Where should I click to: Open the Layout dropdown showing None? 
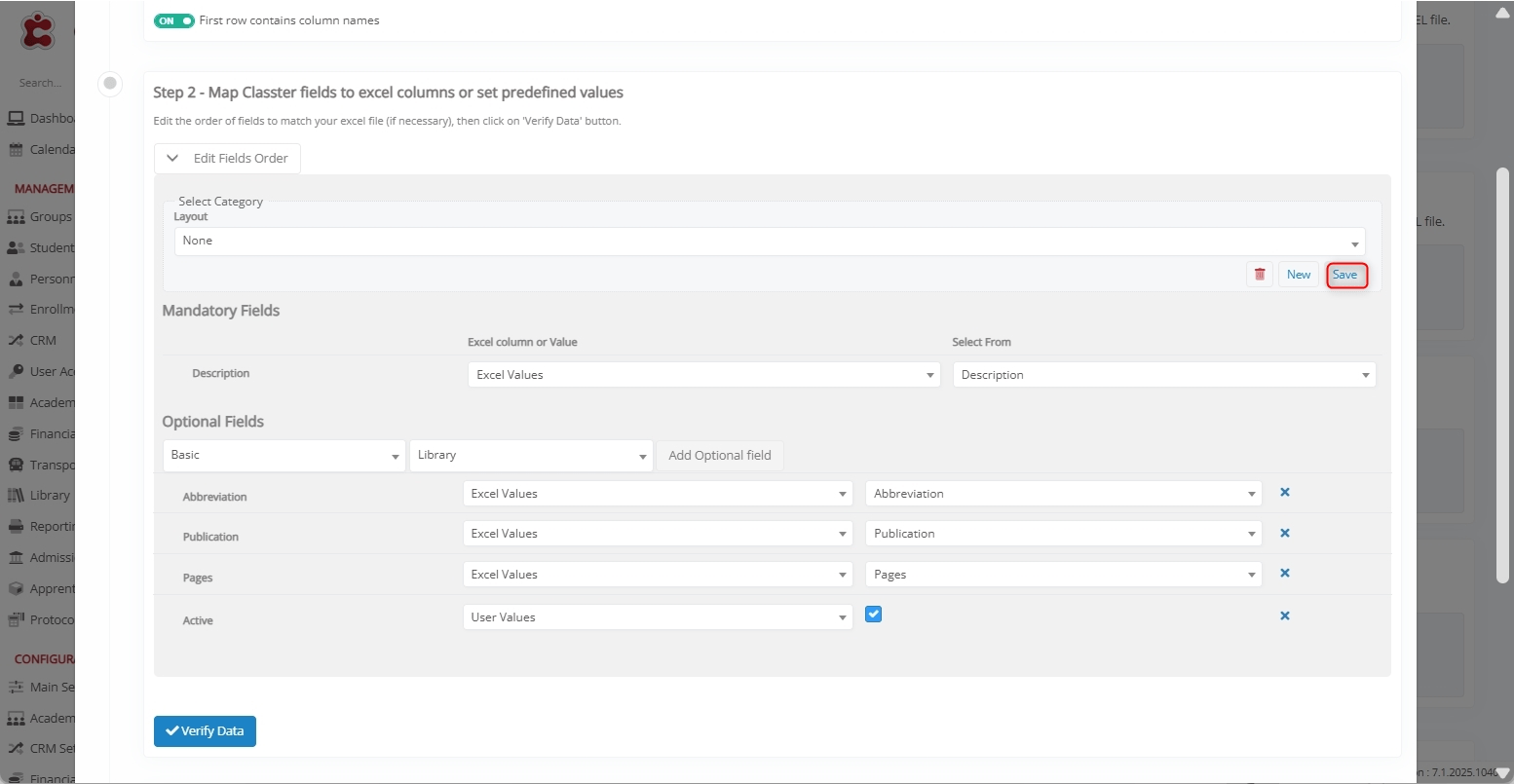[x=769, y=242]
